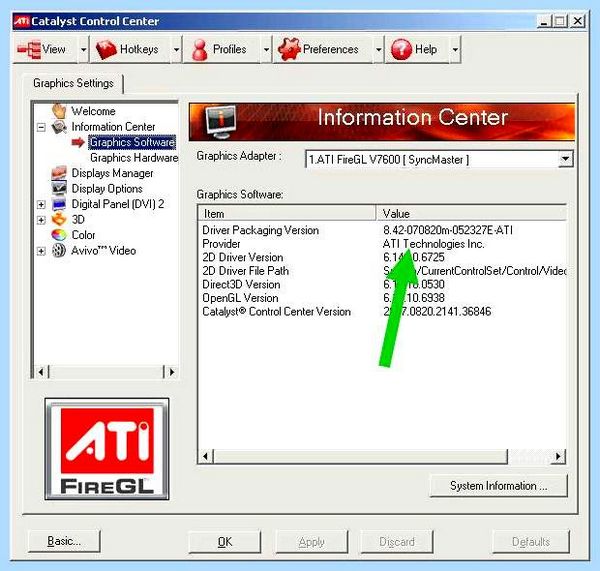The image size is (600, 571).
Task: Click the Item column header
Action: pos(287,213)
